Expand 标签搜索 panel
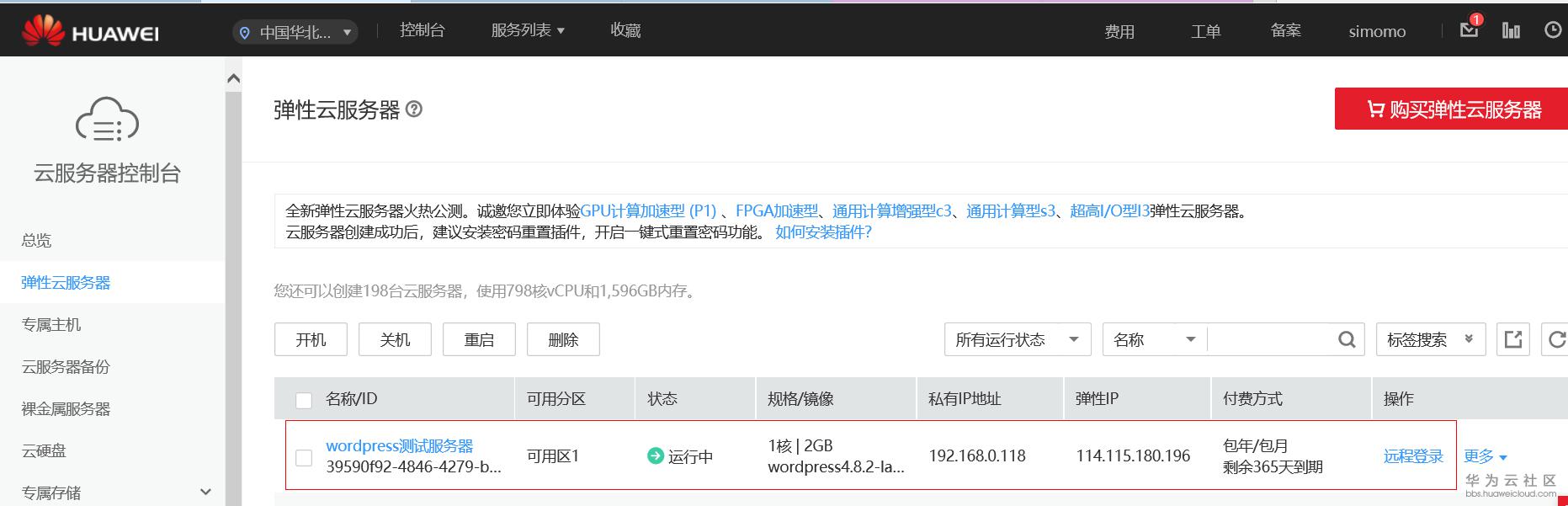 pos(1431,339)
